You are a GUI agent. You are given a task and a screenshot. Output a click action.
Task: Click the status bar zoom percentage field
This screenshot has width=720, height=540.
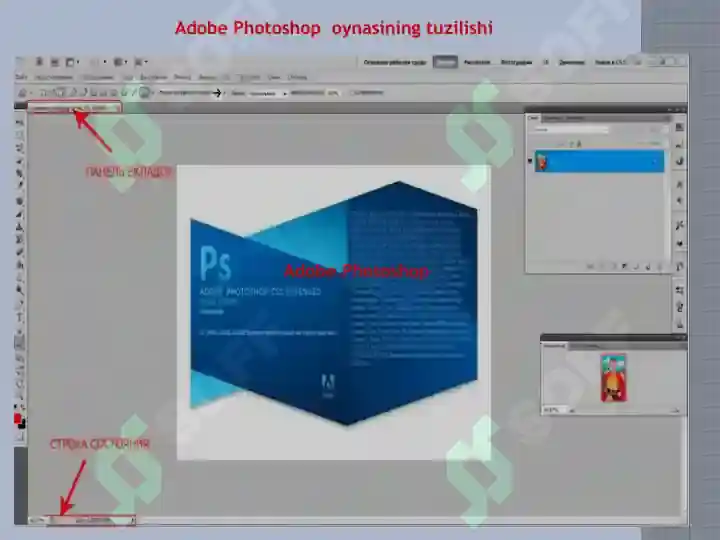pos(37,520)
